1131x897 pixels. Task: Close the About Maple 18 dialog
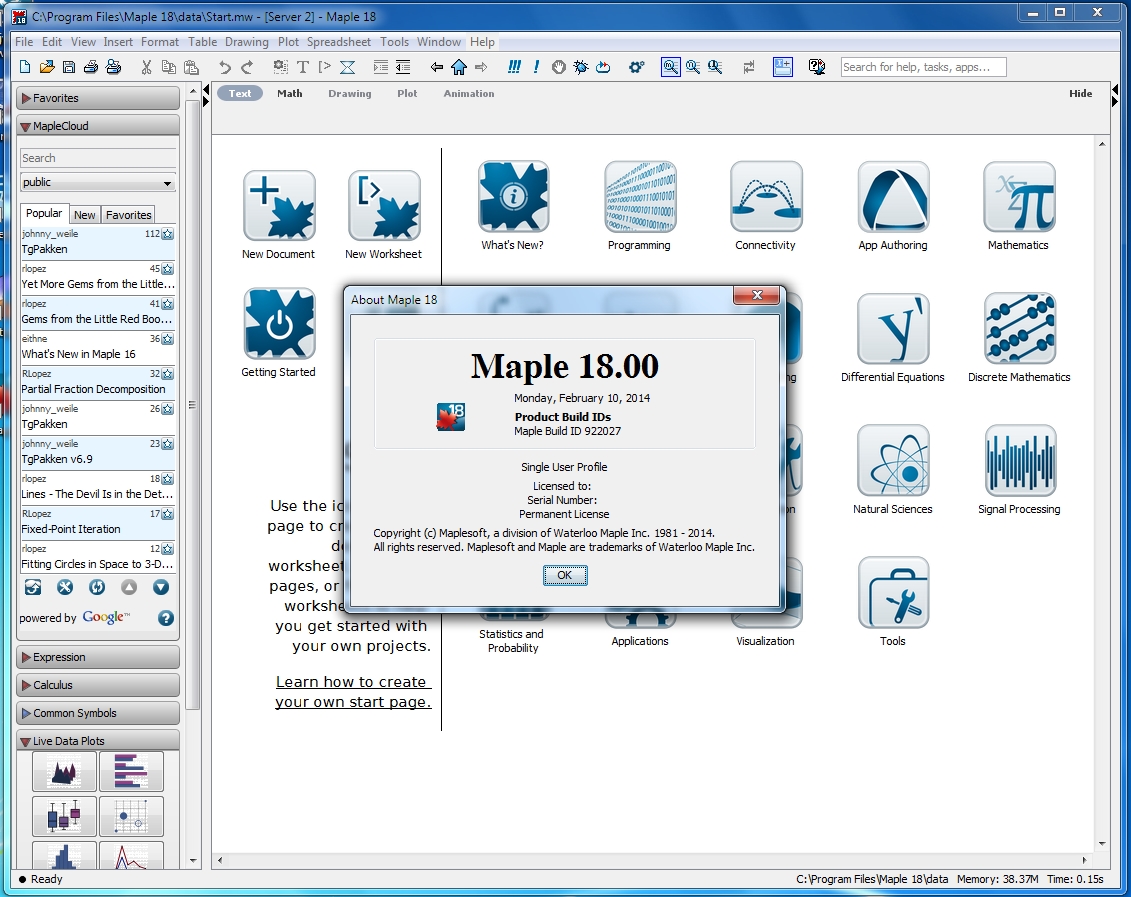coord(756,295)
